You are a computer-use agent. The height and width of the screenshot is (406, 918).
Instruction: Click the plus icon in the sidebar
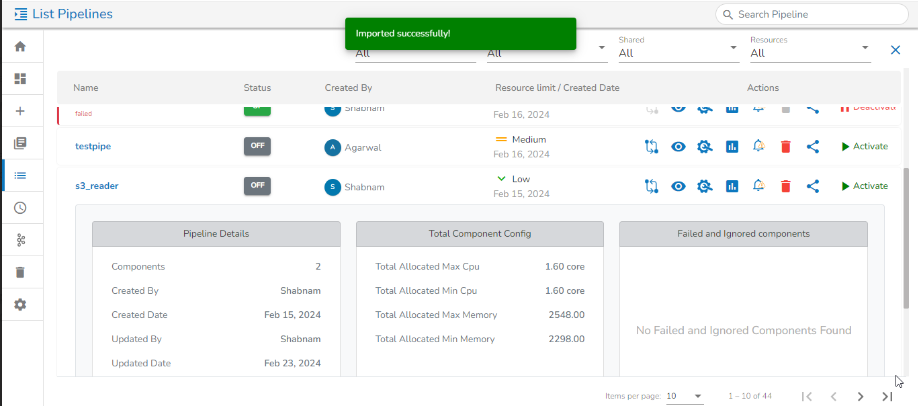click(x=20, y=111)
